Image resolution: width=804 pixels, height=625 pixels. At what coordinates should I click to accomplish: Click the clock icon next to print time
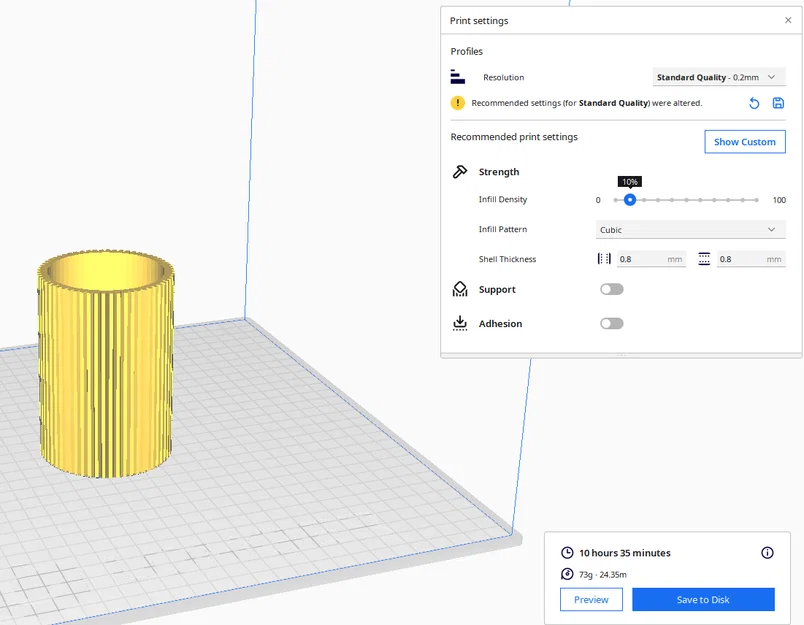[x=565, y=552]
